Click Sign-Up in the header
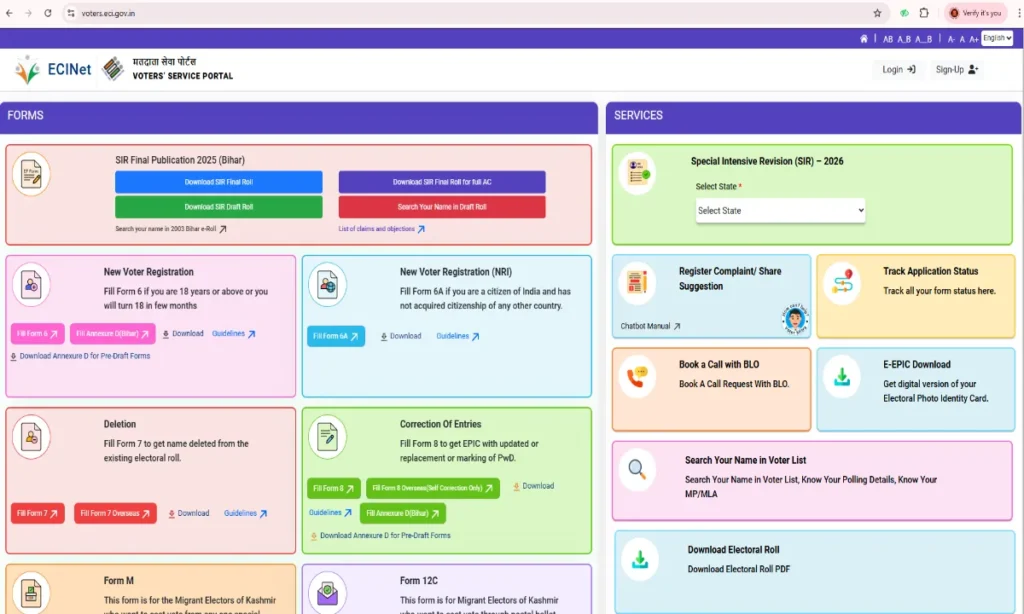 (x=956, y=70)
